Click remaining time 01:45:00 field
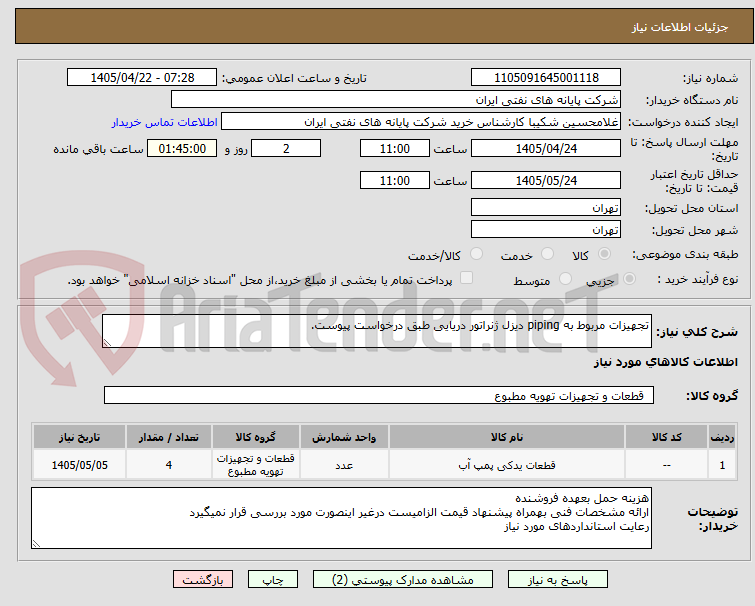 182,148
